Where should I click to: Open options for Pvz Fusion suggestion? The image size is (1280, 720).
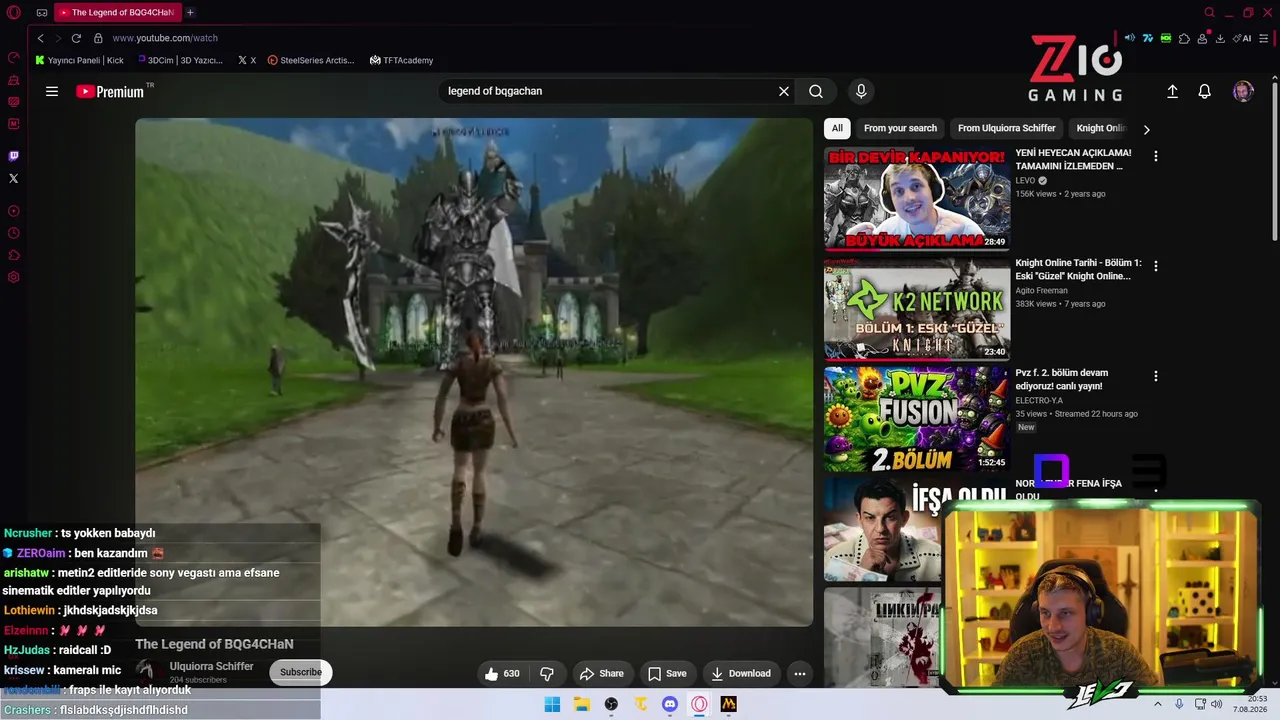1156,376
